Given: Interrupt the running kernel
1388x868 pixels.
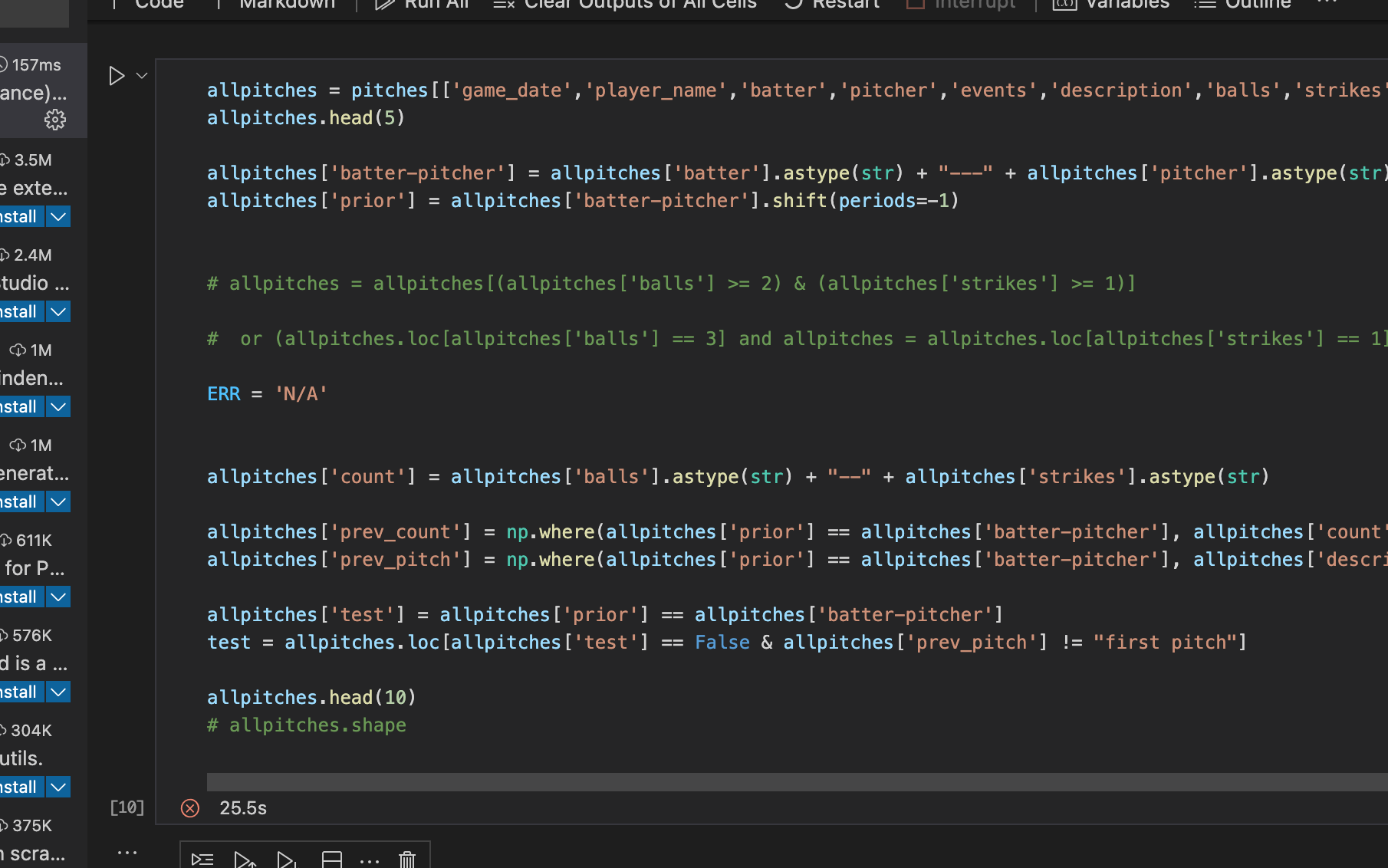Looking at the screenshot, I should [x=960, y=5].
